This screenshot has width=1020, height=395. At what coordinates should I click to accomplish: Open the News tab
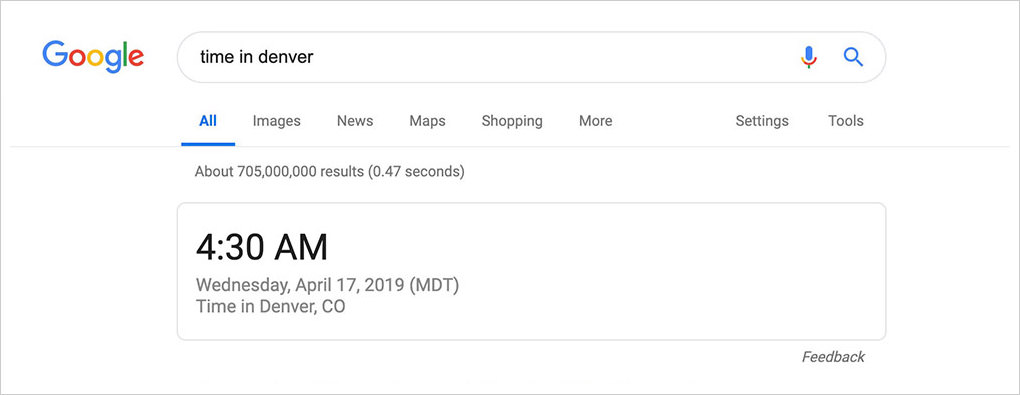(355, 121)
